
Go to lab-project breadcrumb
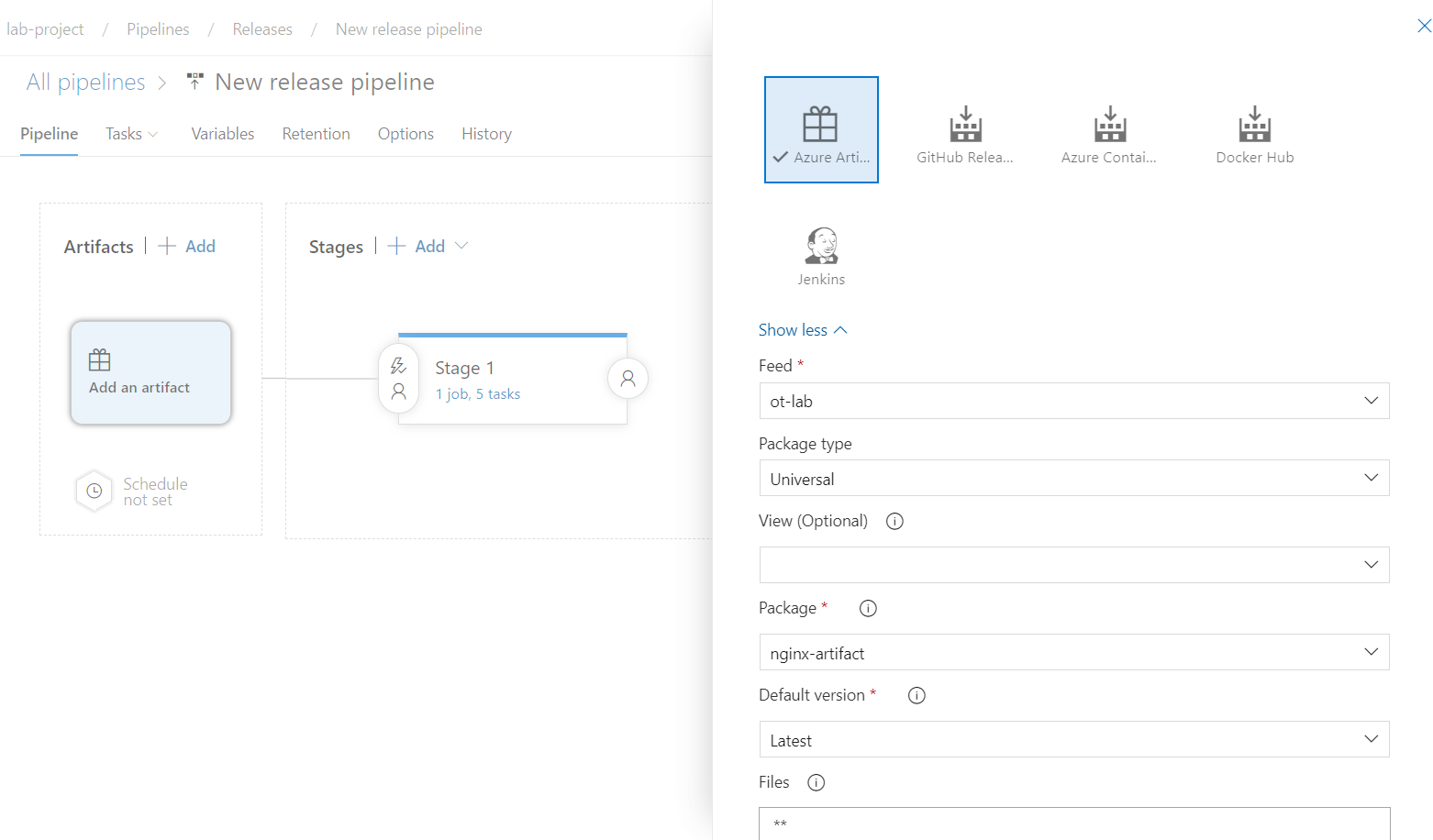[x=45, y=29]
